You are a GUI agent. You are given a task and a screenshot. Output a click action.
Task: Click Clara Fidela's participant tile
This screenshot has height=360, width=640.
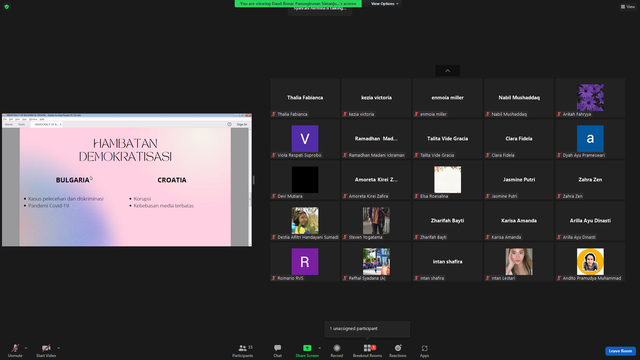coord(519,139)
